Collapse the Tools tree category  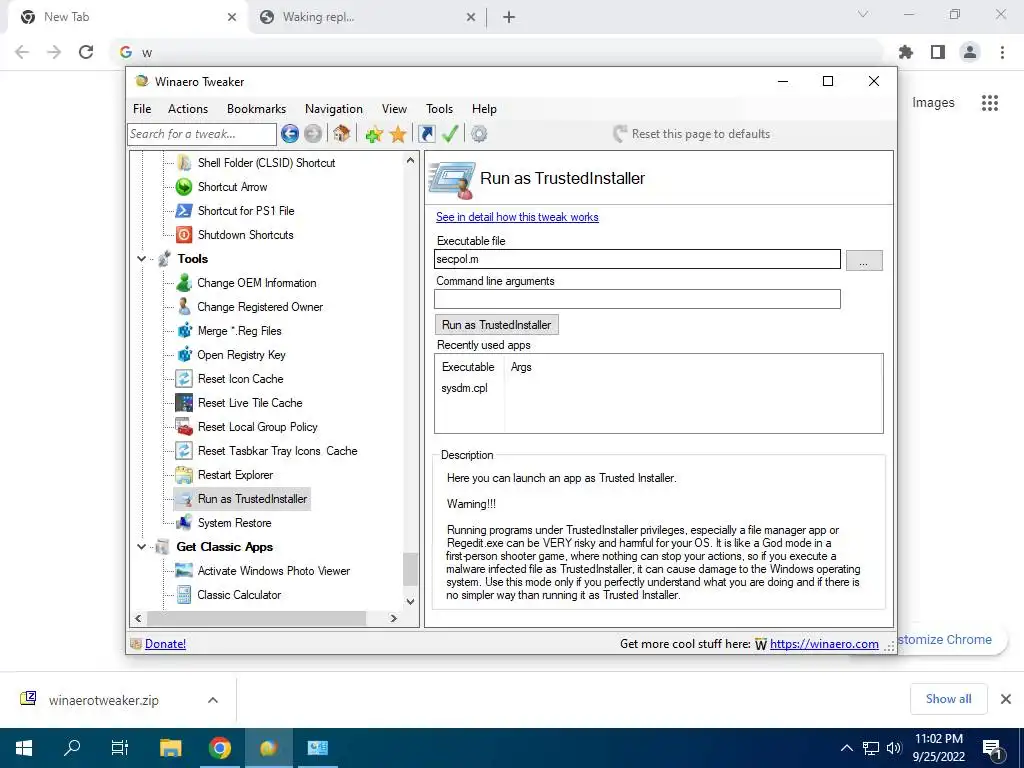(x=141, y=259)
